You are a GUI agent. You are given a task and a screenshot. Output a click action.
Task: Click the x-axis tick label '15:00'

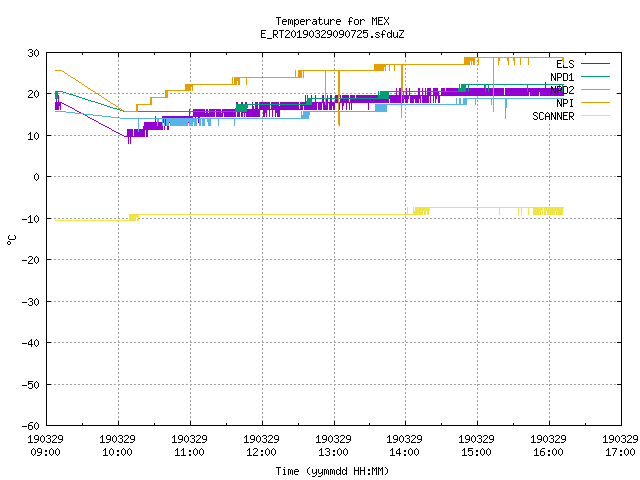476,452
